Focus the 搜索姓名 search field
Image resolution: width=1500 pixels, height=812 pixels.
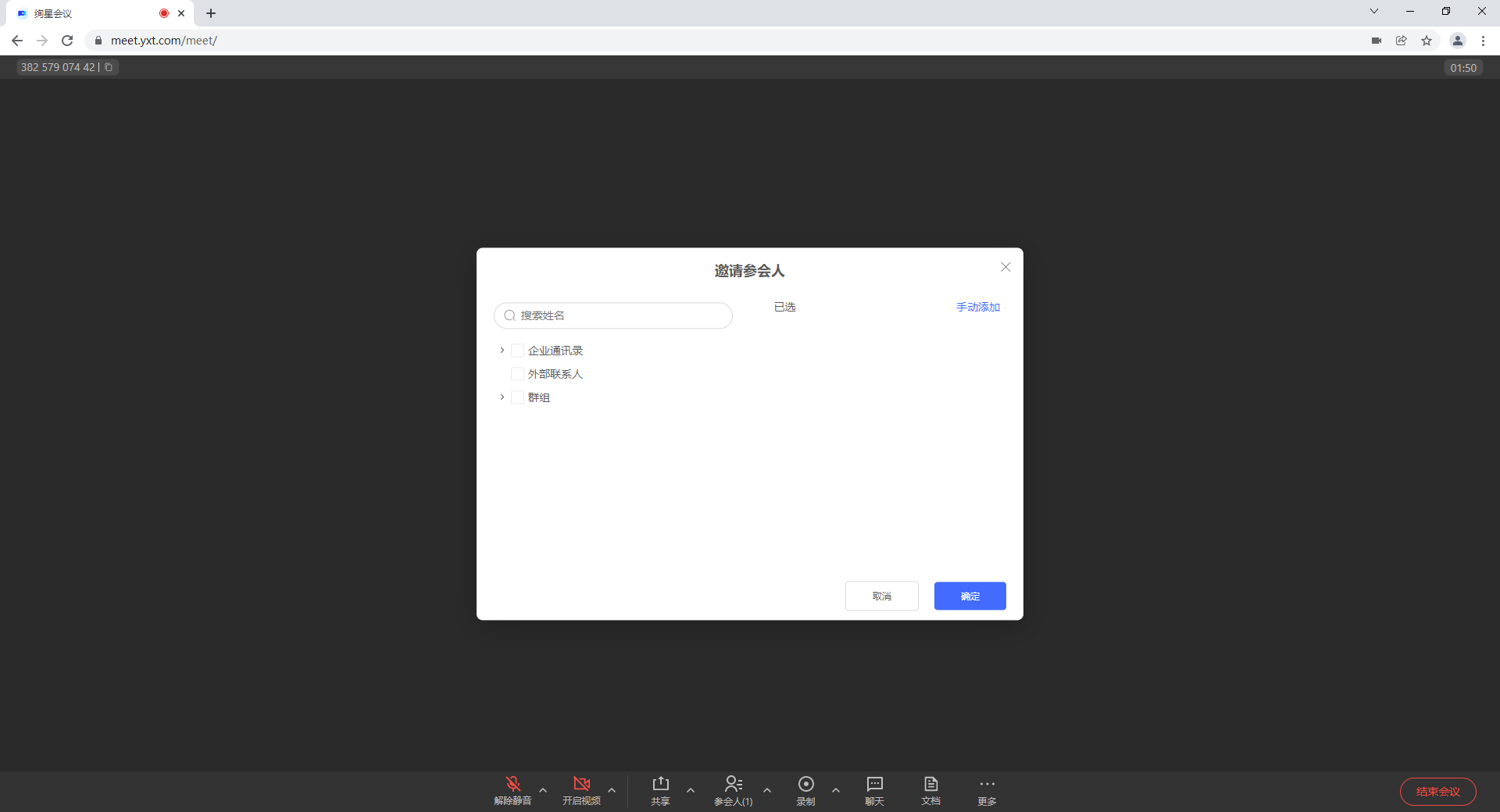tap(621, 315)
